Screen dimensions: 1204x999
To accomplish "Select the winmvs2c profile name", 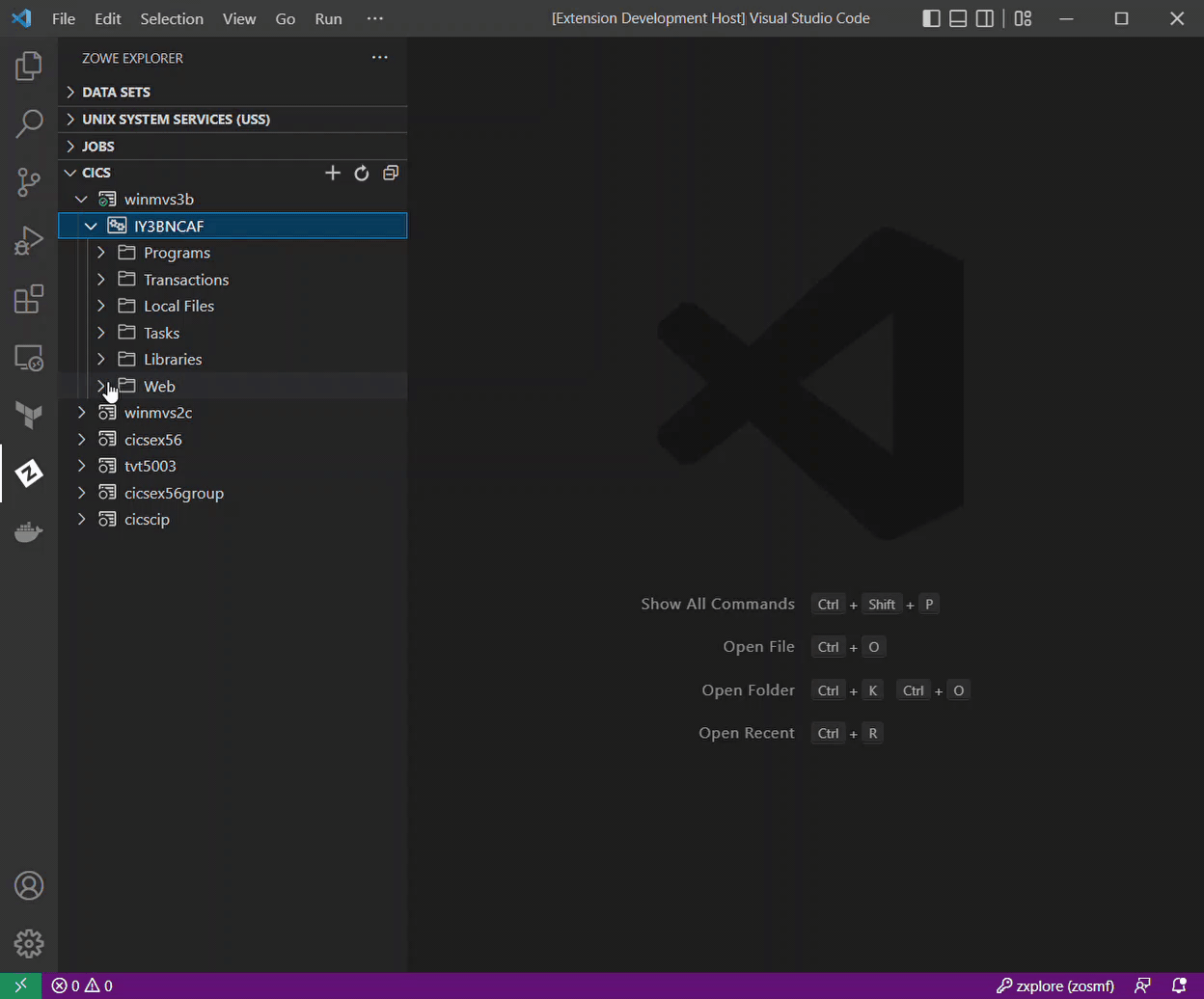I will [158, 413].
